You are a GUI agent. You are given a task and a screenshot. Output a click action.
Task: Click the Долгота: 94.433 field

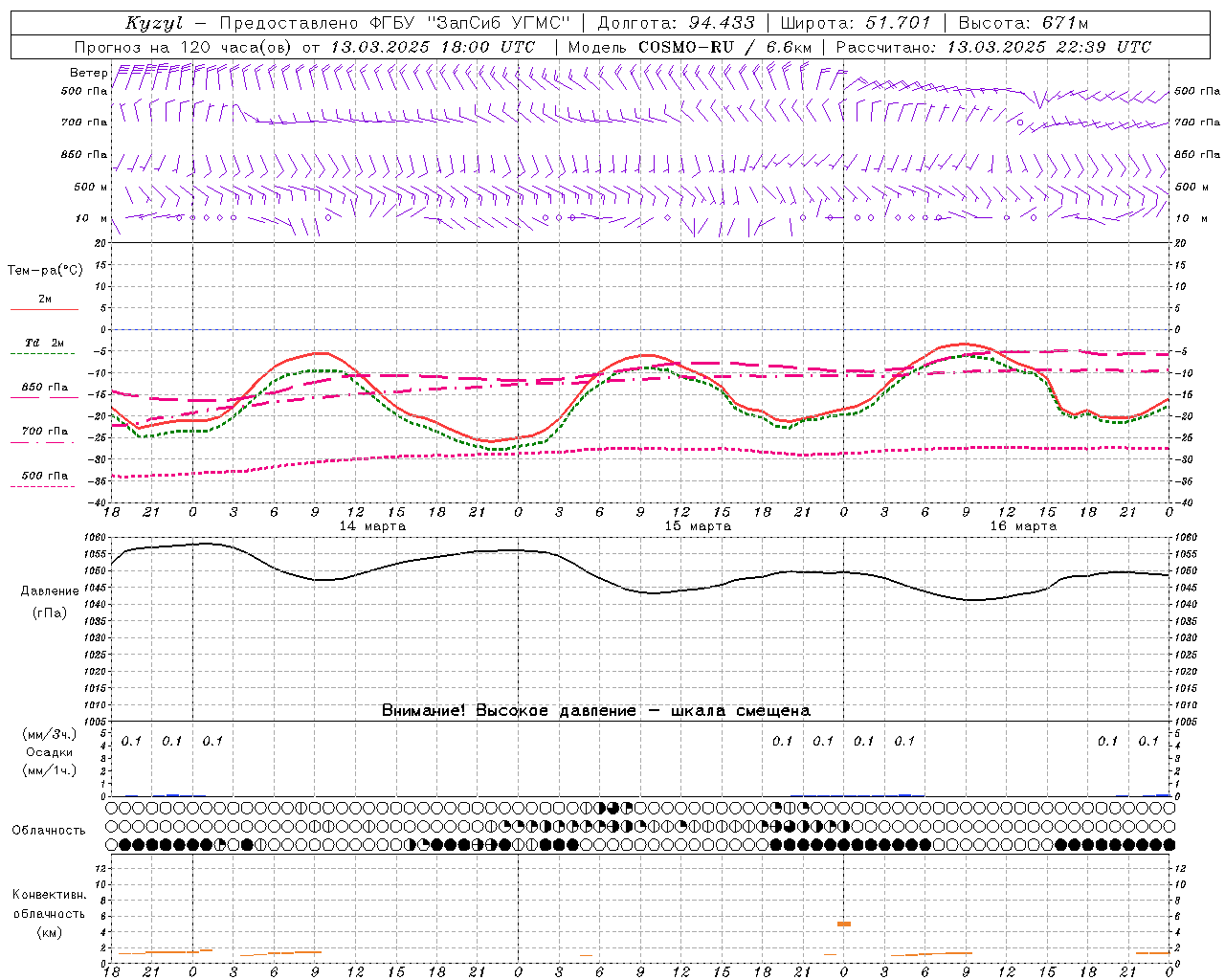coord(676,23)
